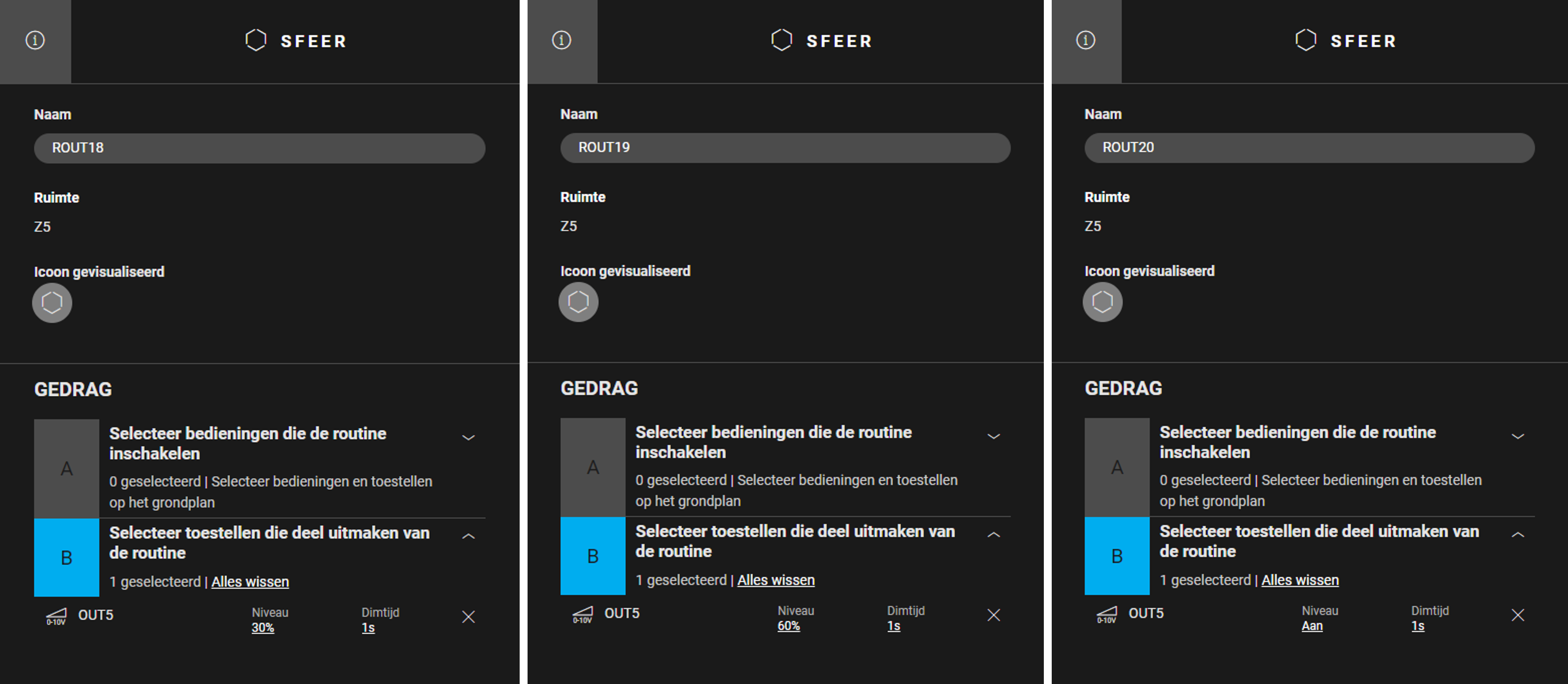This screenshot has height=684, width=1568.
Task: Click the info icon in ROUT20 panel
Action: coord(1085,41)
